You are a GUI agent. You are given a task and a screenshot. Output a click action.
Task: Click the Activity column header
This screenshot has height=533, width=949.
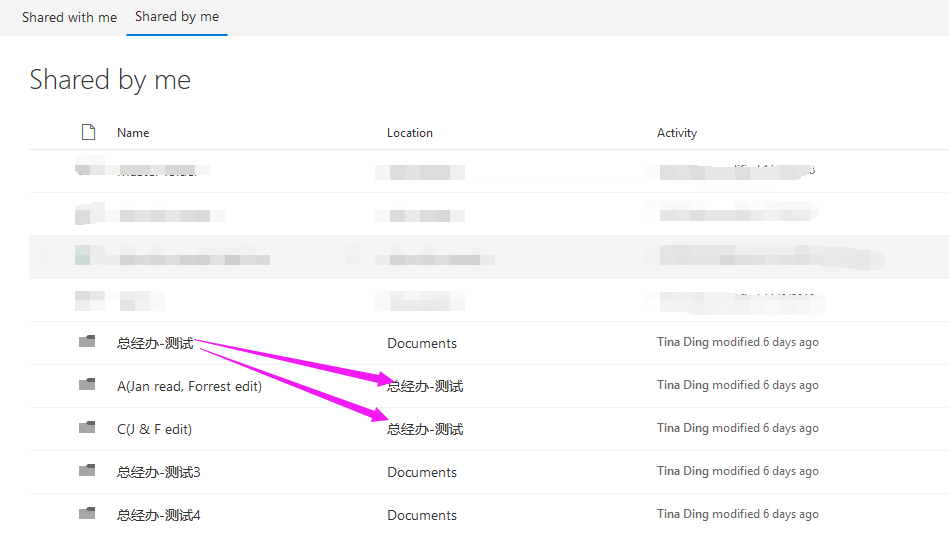pyautogui.click(x=677, y=132)
